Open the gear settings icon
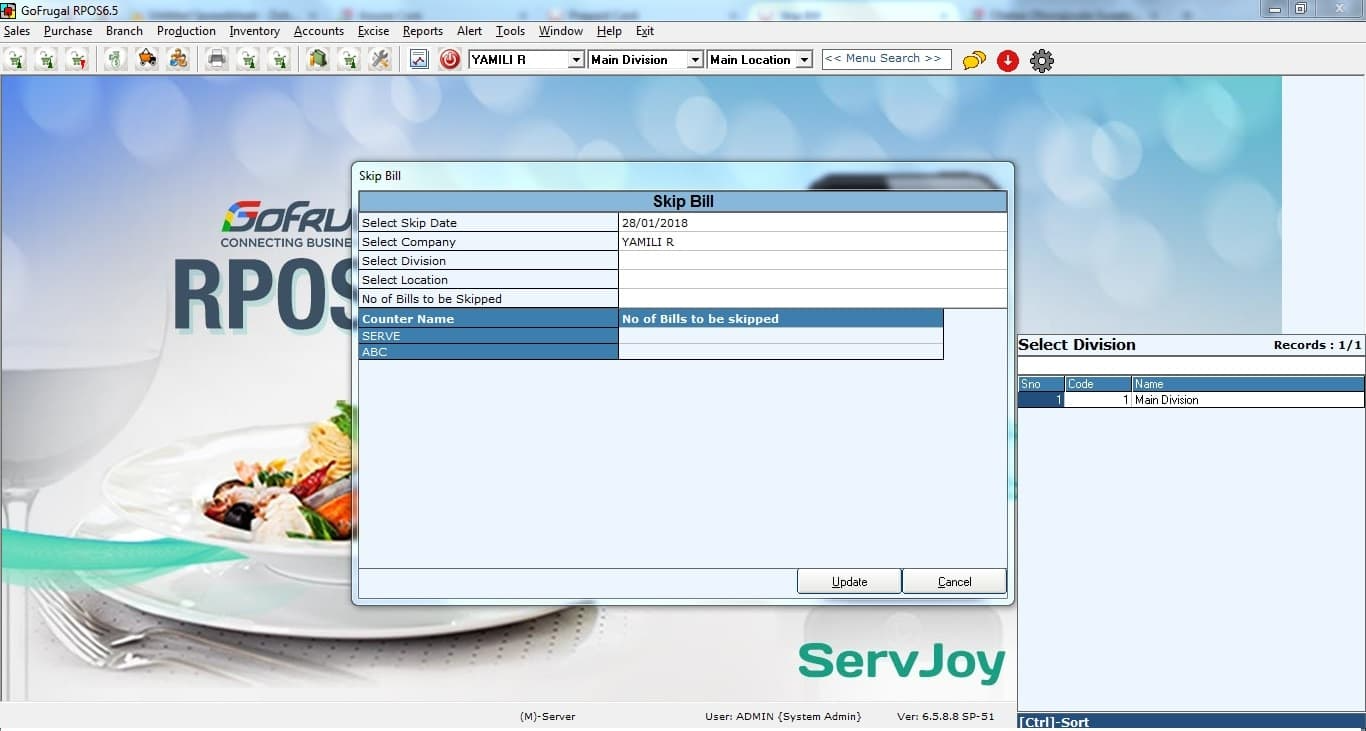 pyautogui.click(x=1042, y=61)
